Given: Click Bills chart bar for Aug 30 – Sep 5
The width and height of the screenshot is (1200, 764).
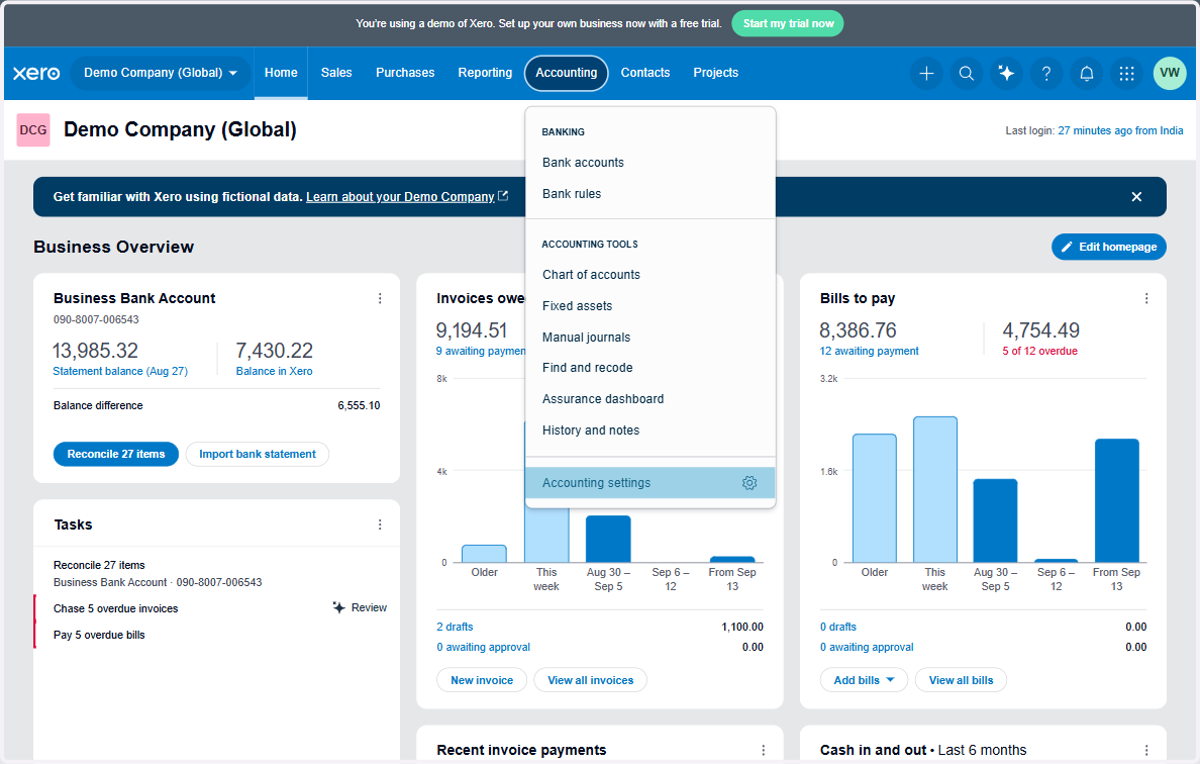Looking at the screenshot, I should click(x=995, y=521).
